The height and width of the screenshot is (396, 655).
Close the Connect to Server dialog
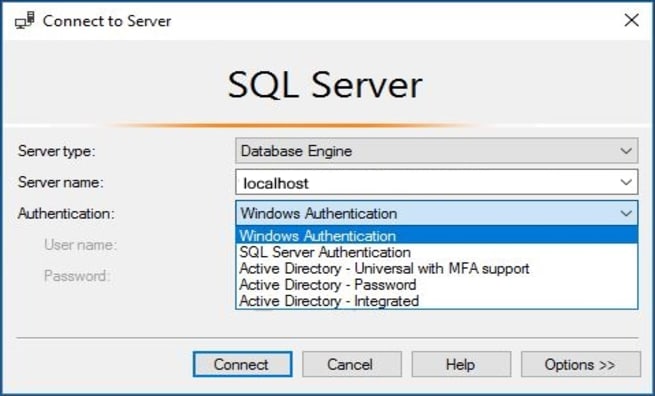(631, 20)
